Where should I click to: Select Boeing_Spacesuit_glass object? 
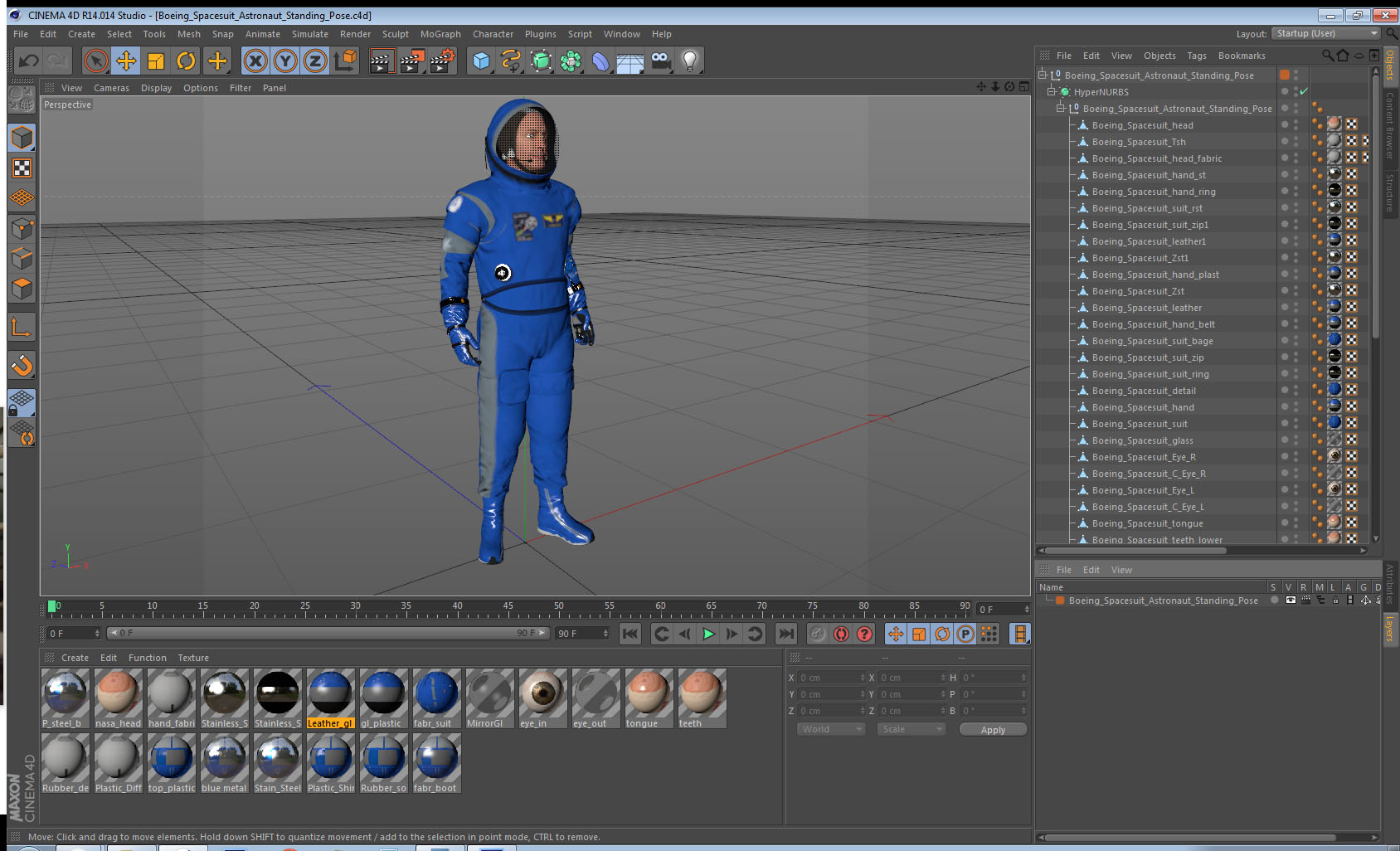pyautogui.click(x=1142, y=440)
